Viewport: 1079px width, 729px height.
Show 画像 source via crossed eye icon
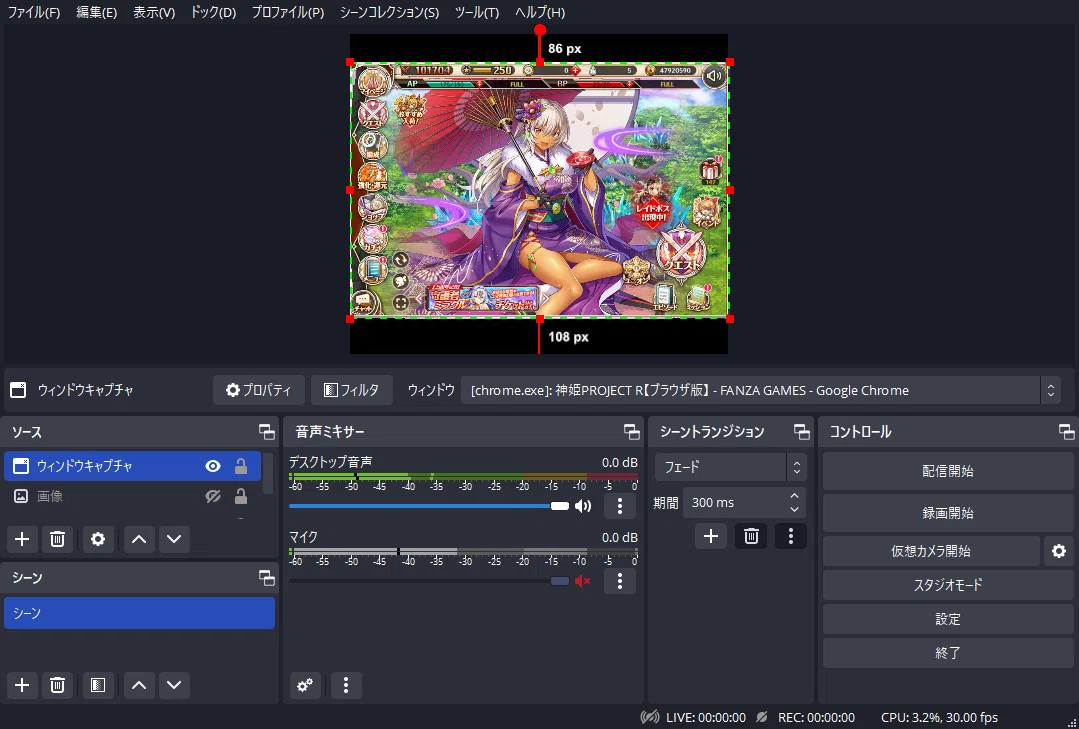(x=213, y=496)
